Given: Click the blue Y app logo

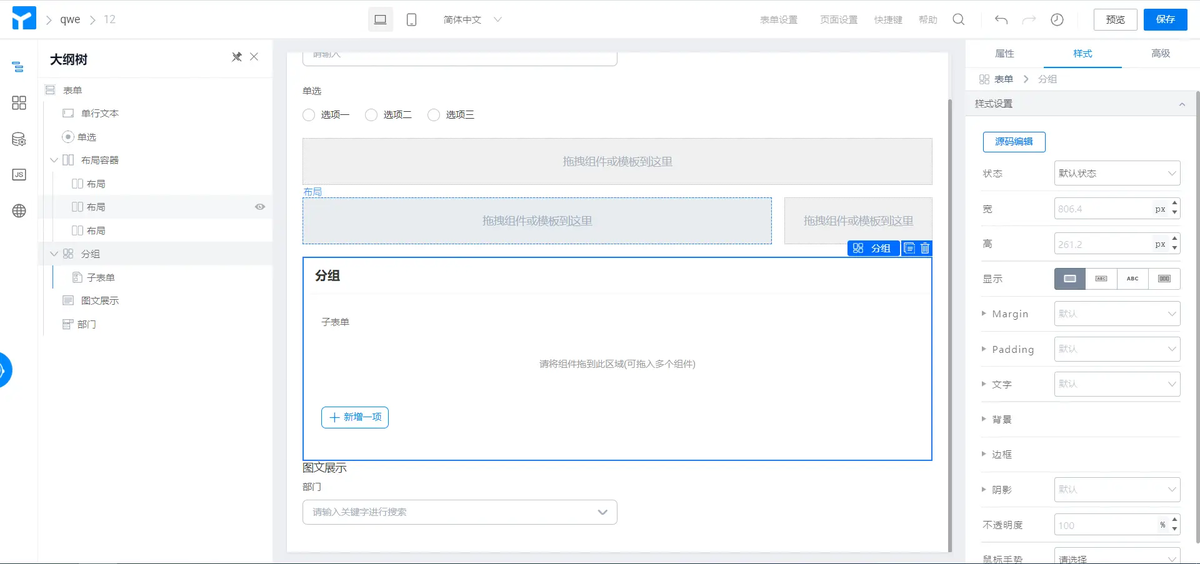Looking at the screenshot, I should (23, 18).
